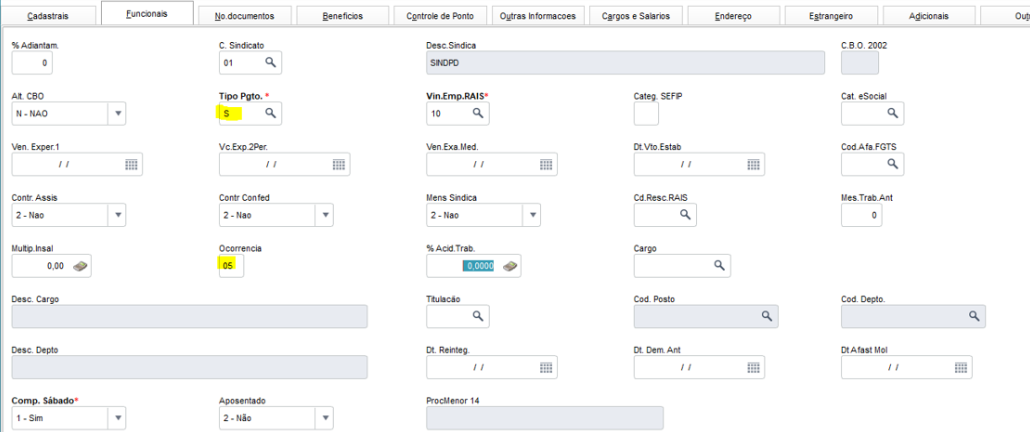
Task: Open calendar picker for Dt Afast Mol
Action: click(x=962, y=367)
